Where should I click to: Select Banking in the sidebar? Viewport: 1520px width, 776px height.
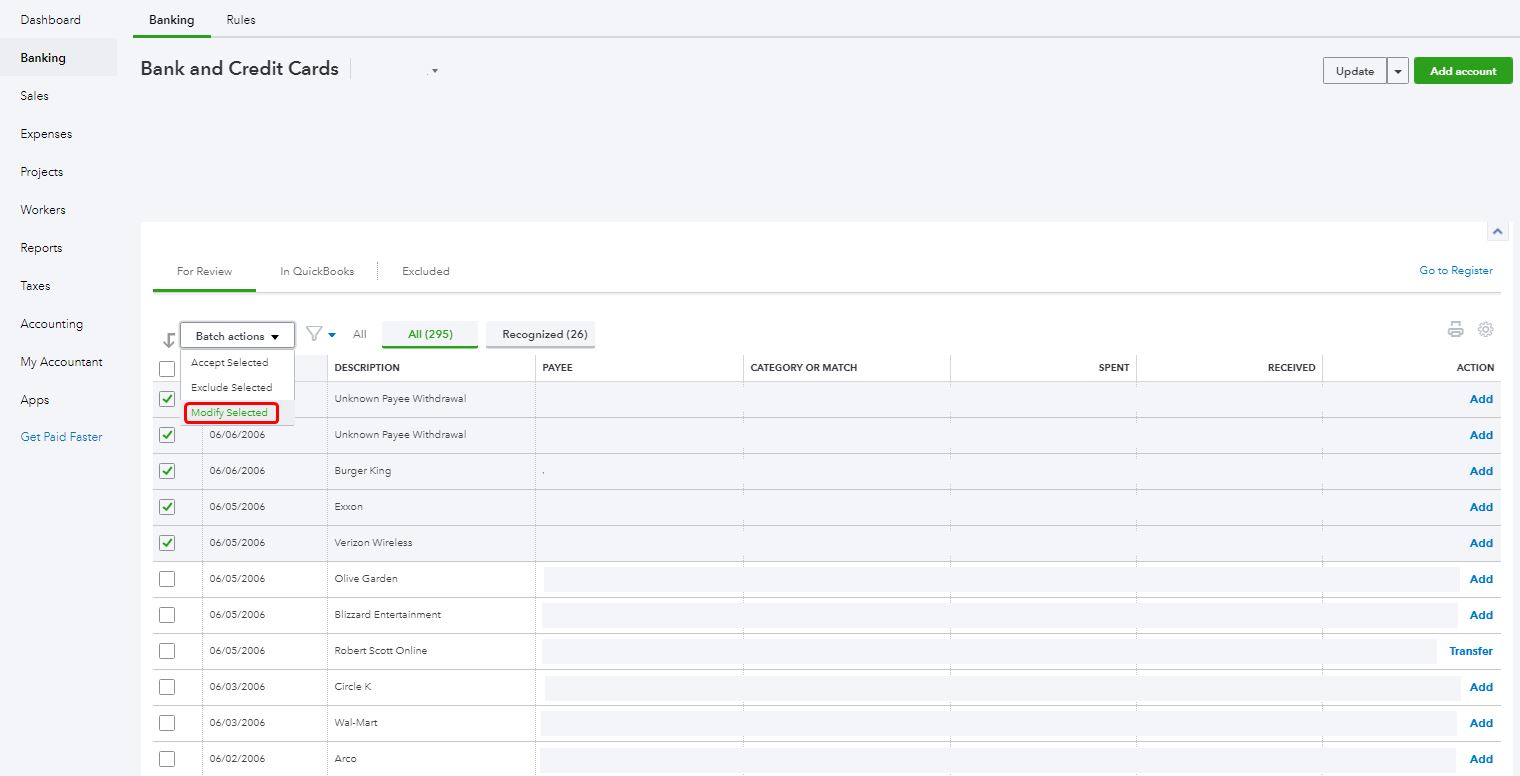[43, 58]
